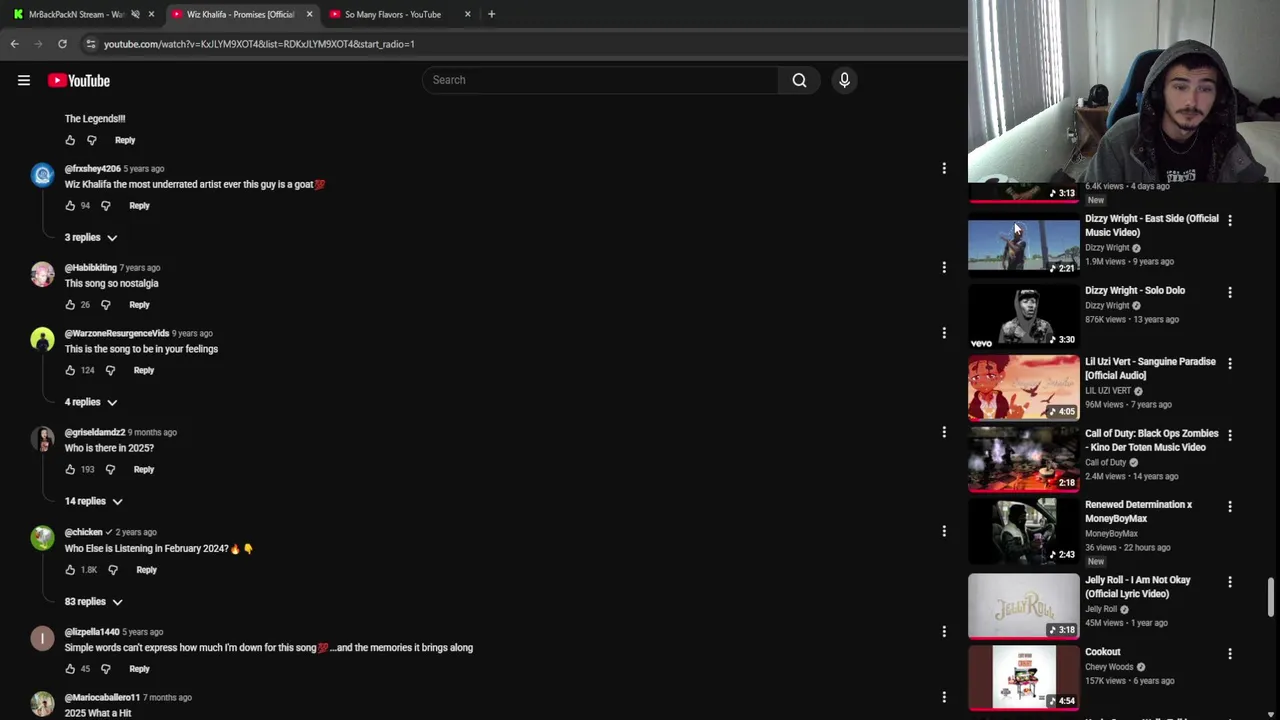Reload the page with the refresh icon
Screen dimensions: 1280x720
tap(62, 44)
